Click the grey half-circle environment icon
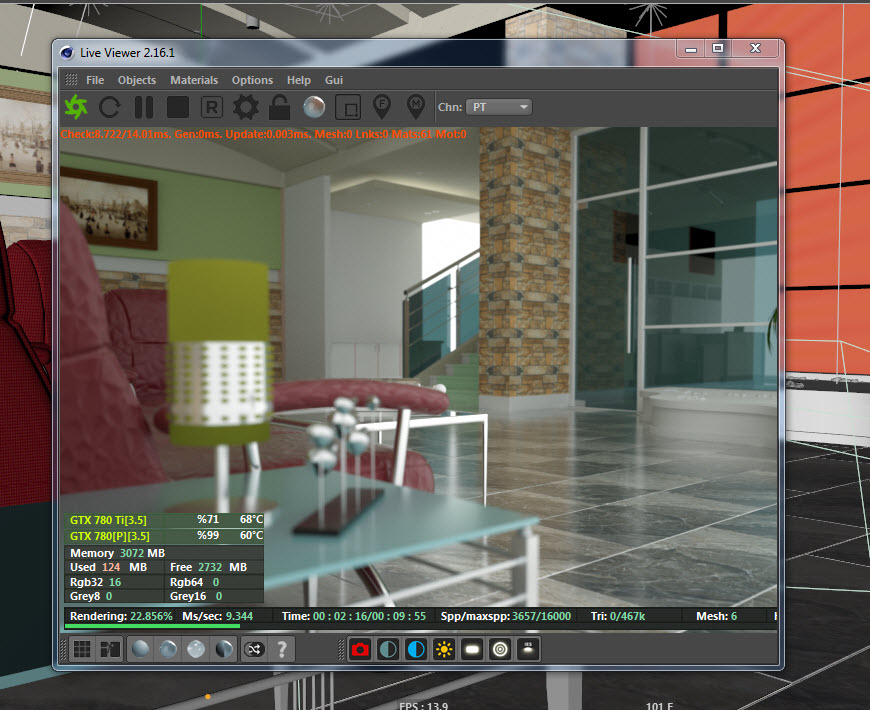Image resolution: width=870 pixels, height=710 pixels. pos(388,649)
